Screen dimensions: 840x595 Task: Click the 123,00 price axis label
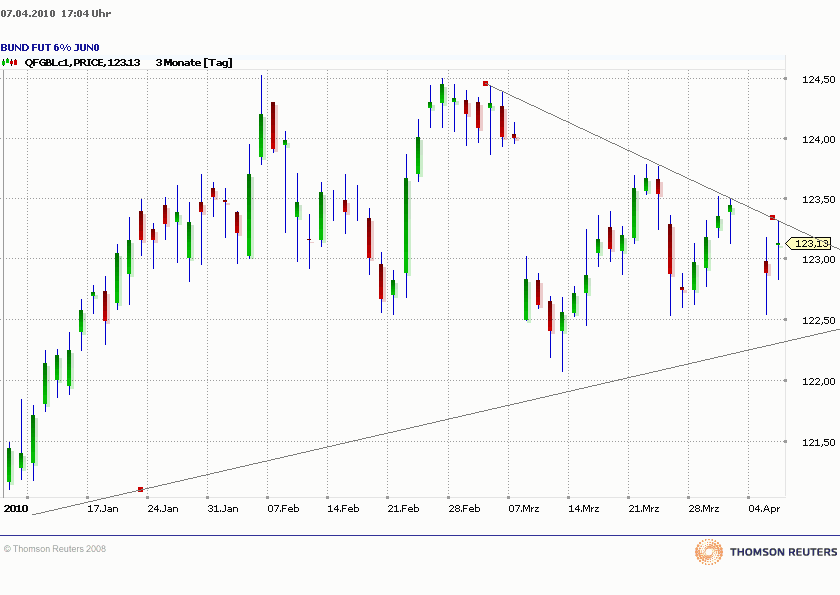[819, 259]
